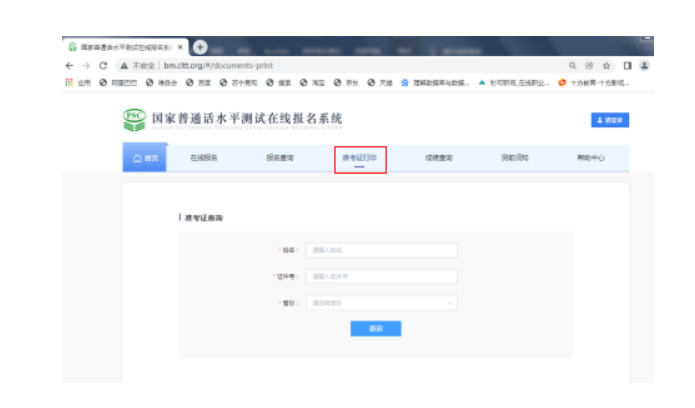Open the 秒可职场 bookmark
This screenshot has height=408, width=695.
click(514, 82)
